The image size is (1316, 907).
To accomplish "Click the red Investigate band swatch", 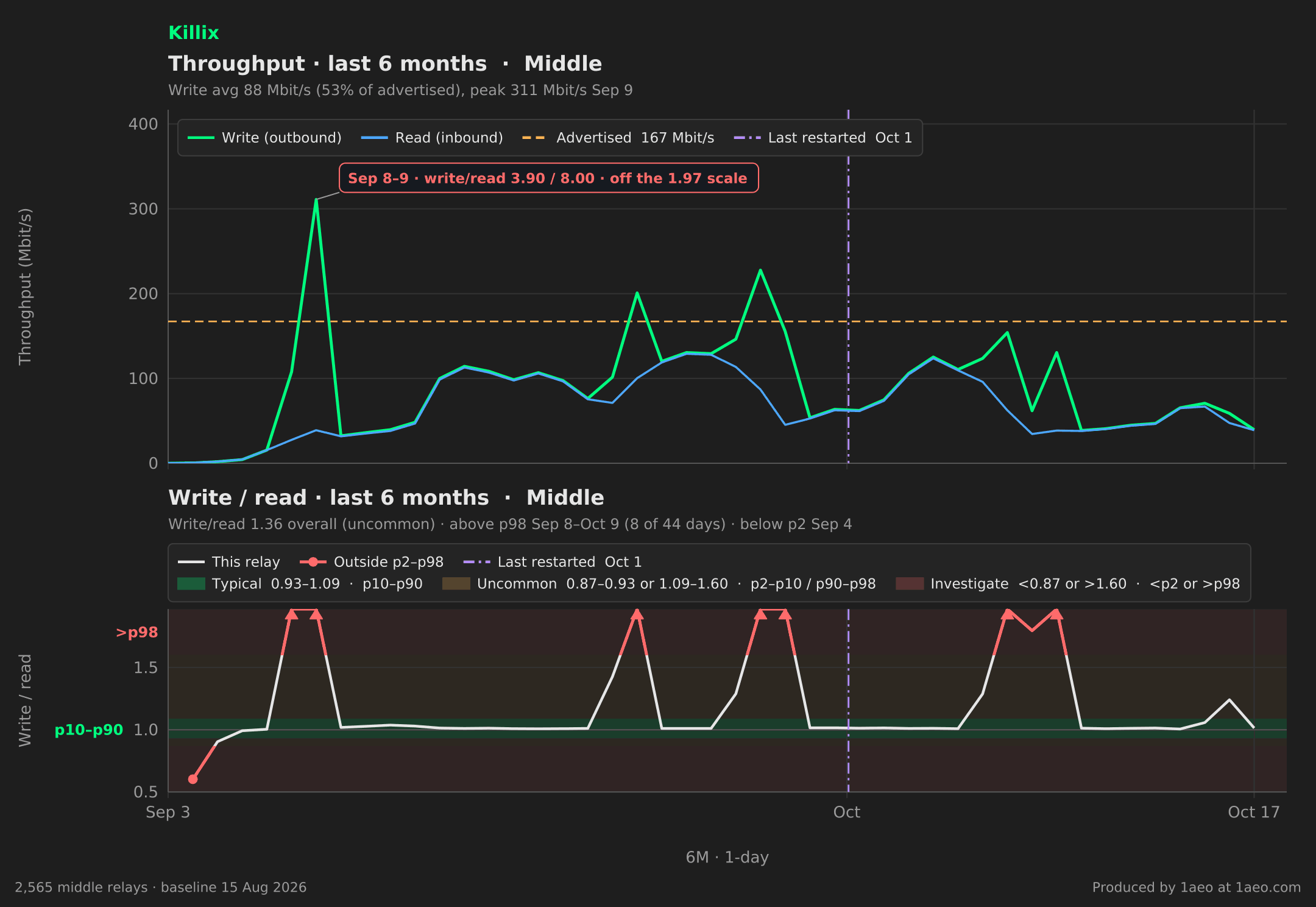I will (910, 584).
